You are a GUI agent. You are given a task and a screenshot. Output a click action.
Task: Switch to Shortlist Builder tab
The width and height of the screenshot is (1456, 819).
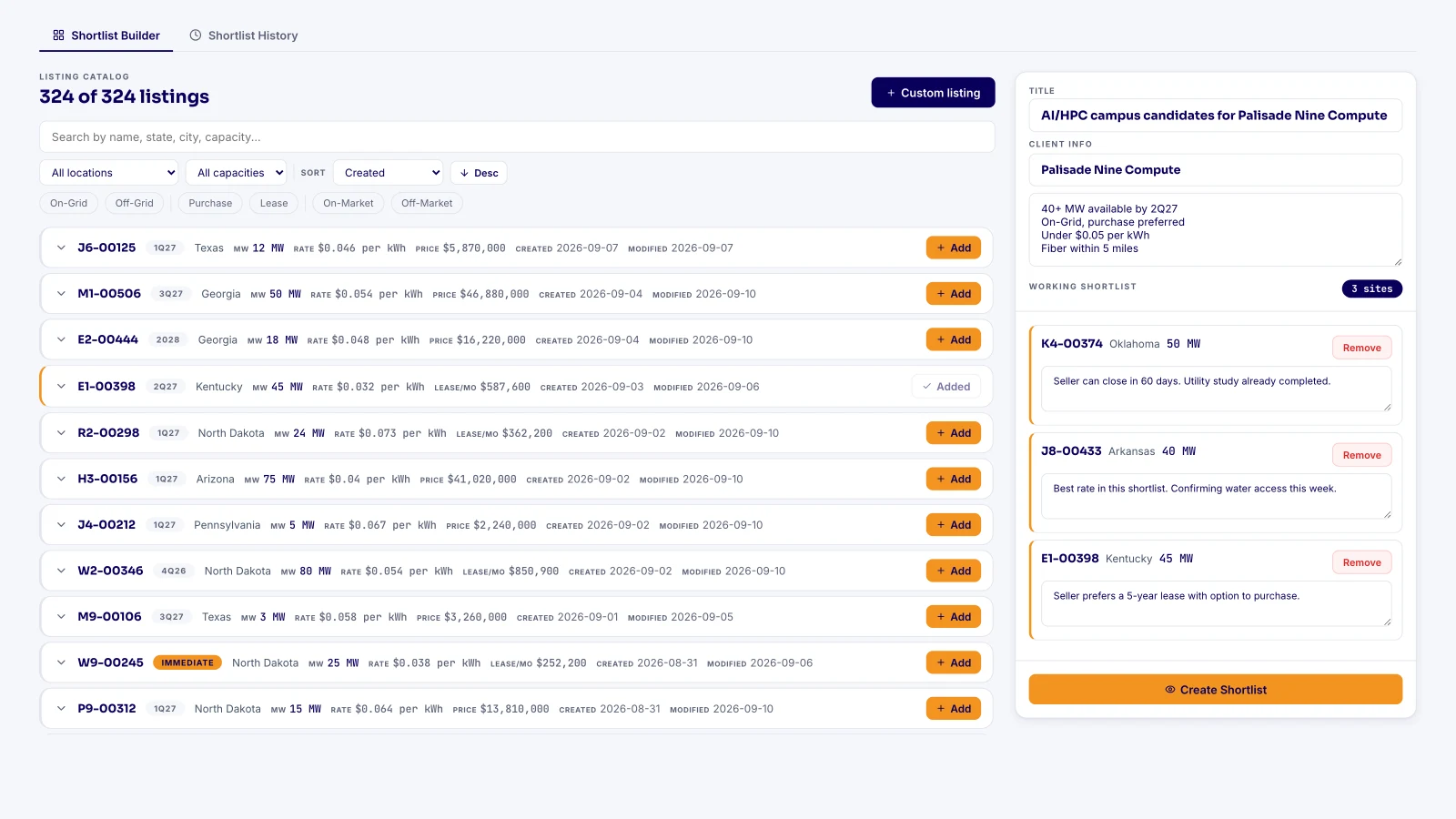[106, 35]
